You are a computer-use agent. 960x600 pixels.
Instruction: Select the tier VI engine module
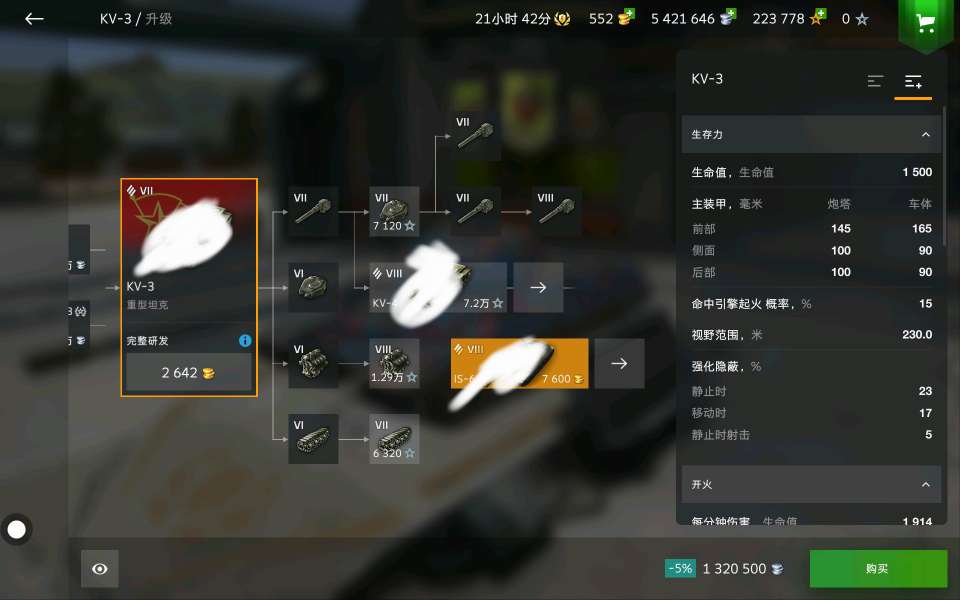click(x=313, y=363)
